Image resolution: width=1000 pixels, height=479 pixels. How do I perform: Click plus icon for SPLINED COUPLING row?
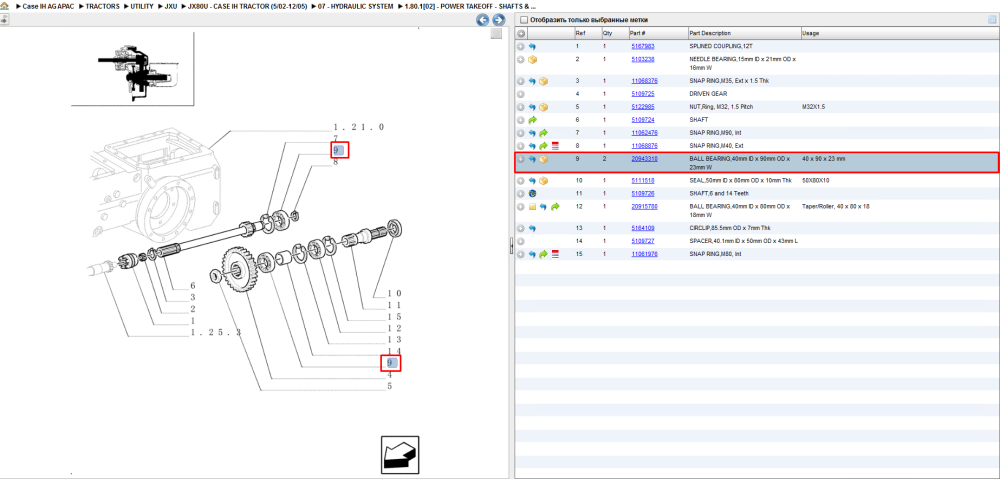point(521,47)
